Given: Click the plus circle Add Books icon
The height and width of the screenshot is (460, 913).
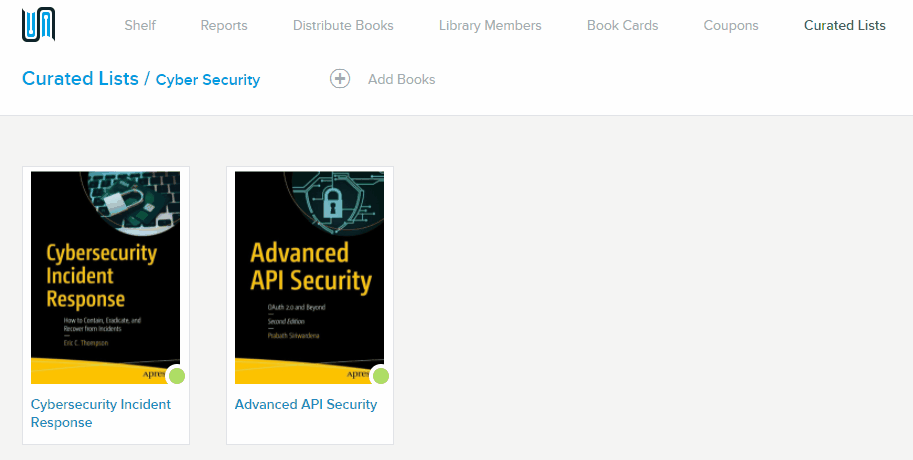Looking at the screenshot, I should (x=340, y=79).
